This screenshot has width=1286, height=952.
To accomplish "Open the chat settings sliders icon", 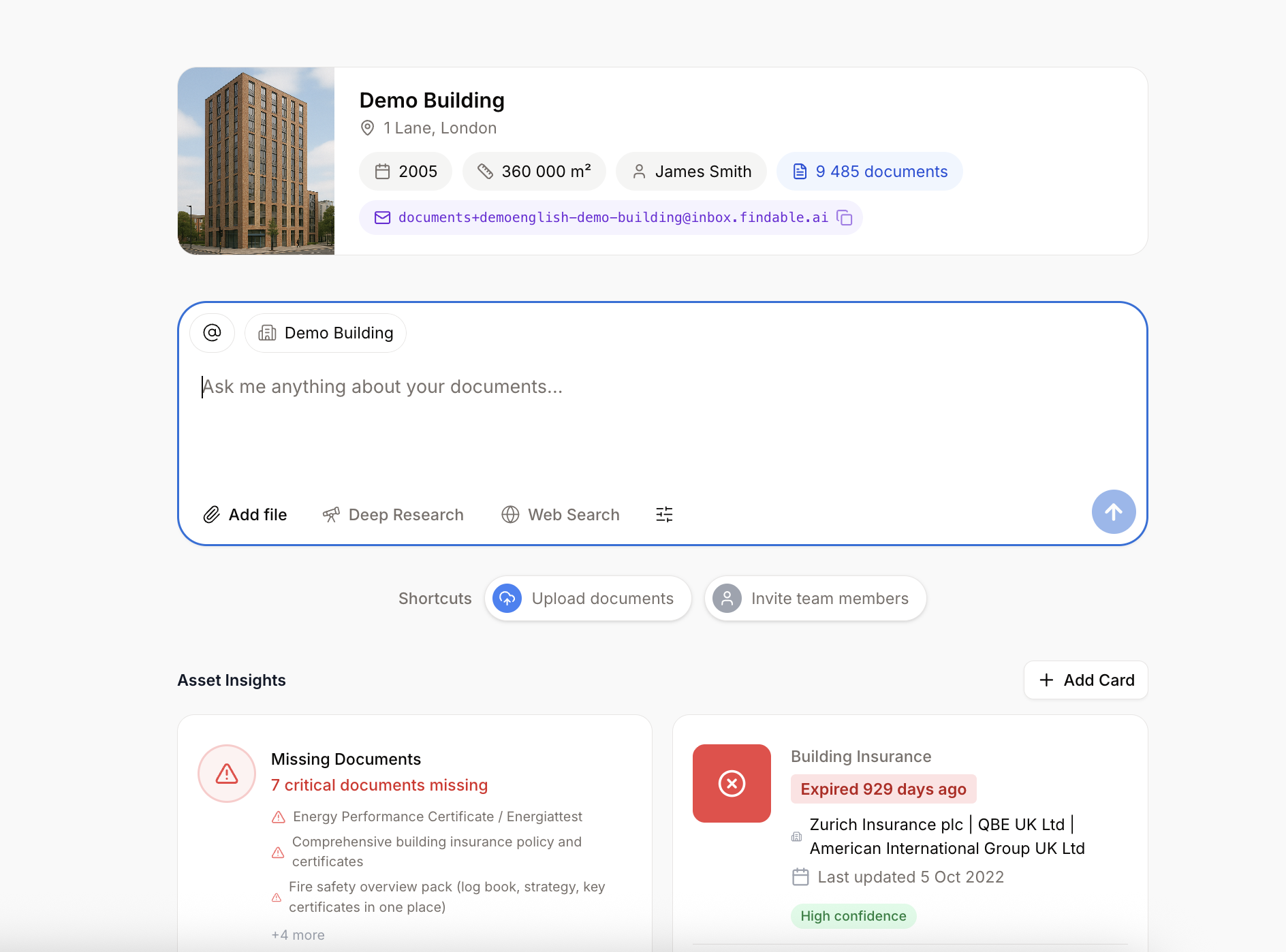I will point(663,515).
